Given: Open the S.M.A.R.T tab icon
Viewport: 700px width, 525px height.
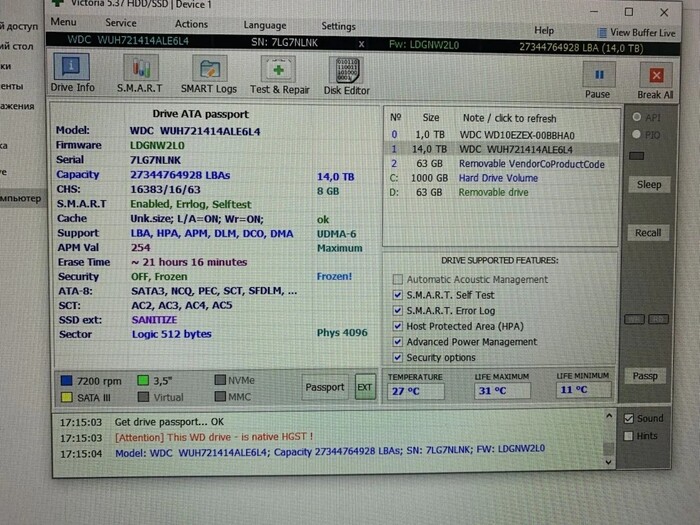Looking at the screenshot, I should tap(141, 73).
